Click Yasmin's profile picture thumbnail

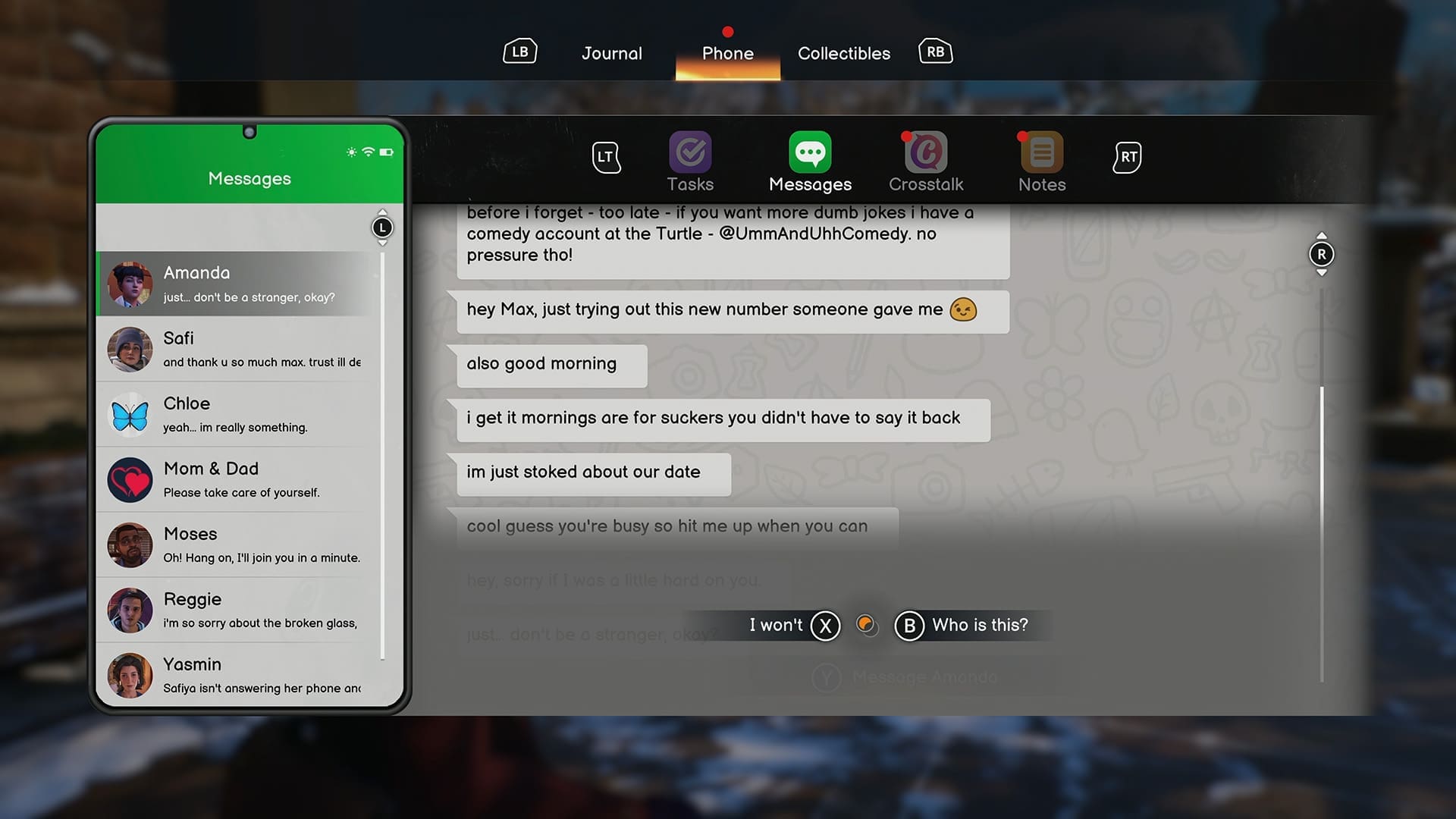(130, 675)
